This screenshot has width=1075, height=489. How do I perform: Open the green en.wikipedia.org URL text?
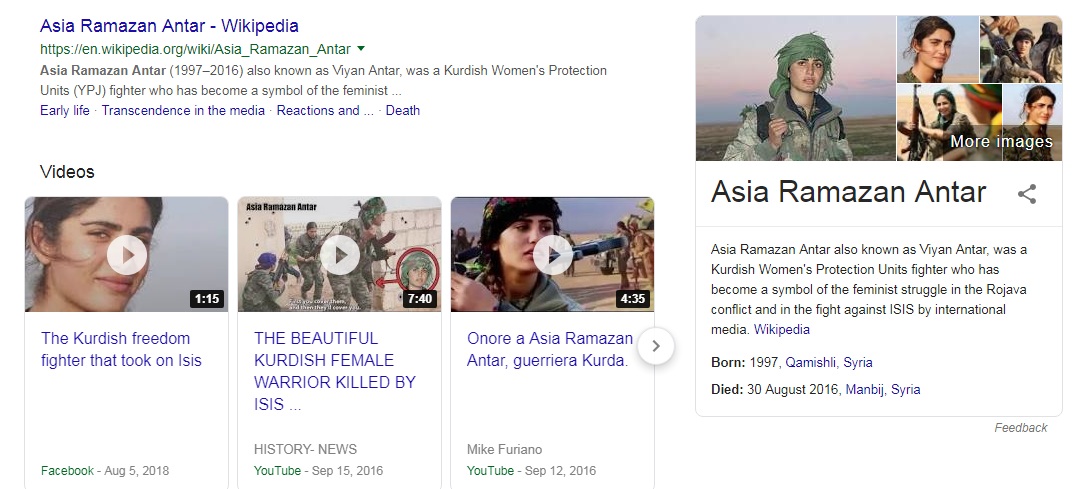point(195,49)
